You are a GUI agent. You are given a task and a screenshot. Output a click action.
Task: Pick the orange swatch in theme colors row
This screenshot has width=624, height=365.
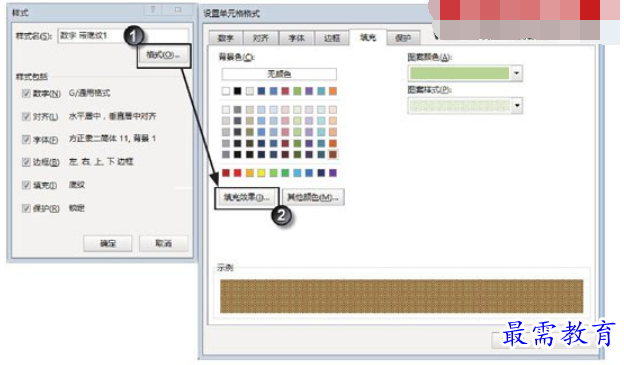tap(333, 91)
